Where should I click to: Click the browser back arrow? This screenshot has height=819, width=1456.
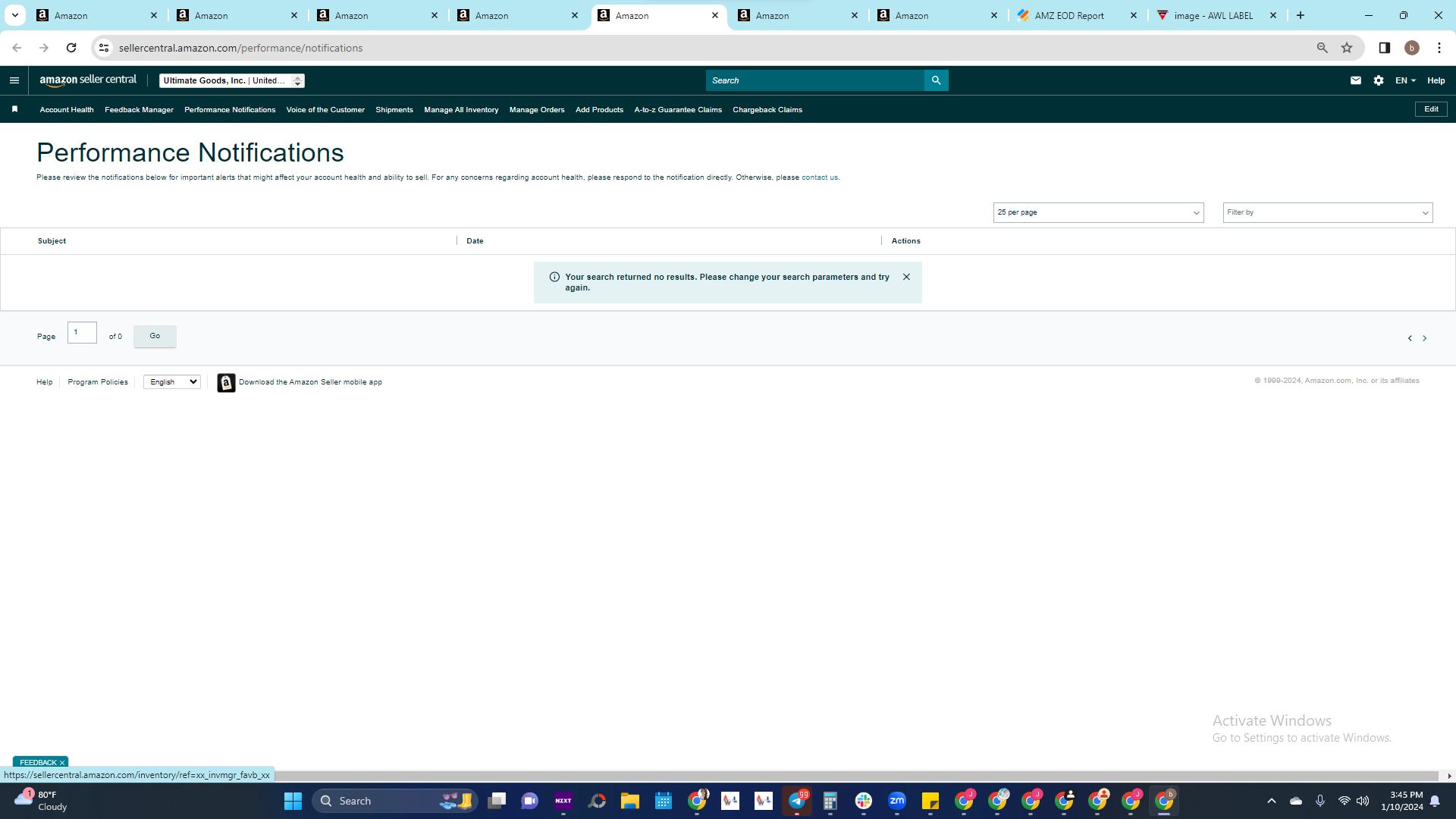(x=17, y=48)
